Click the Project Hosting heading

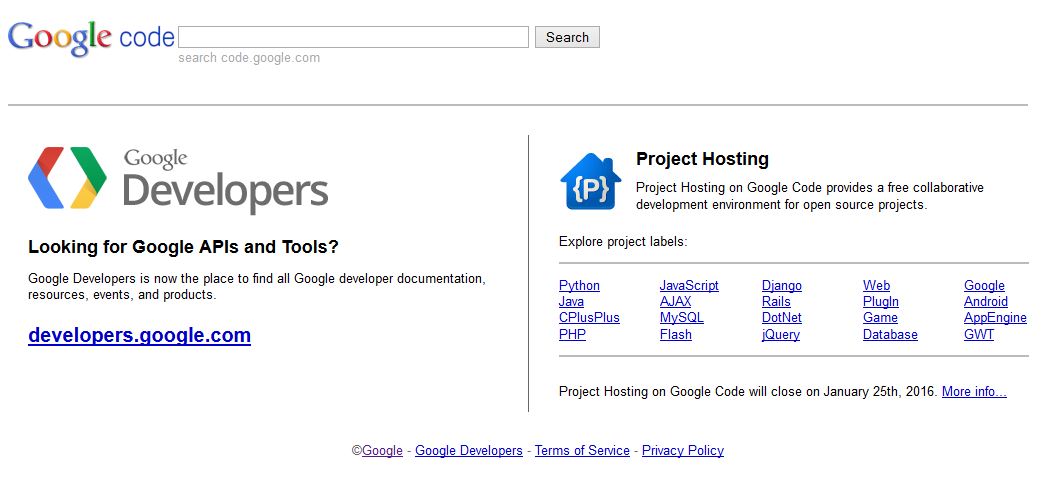tap(702, 159)
